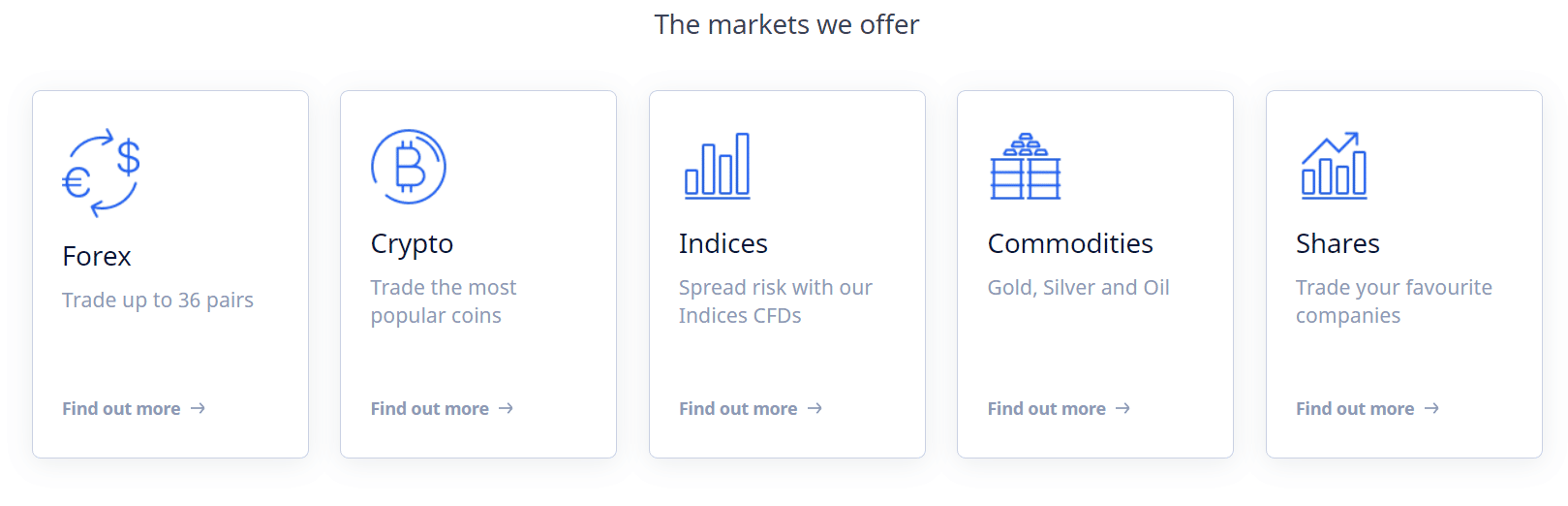Click the Commodities gold and barrels icon
Screen dimensions: 1568x506
click(x=1026, y=167)
